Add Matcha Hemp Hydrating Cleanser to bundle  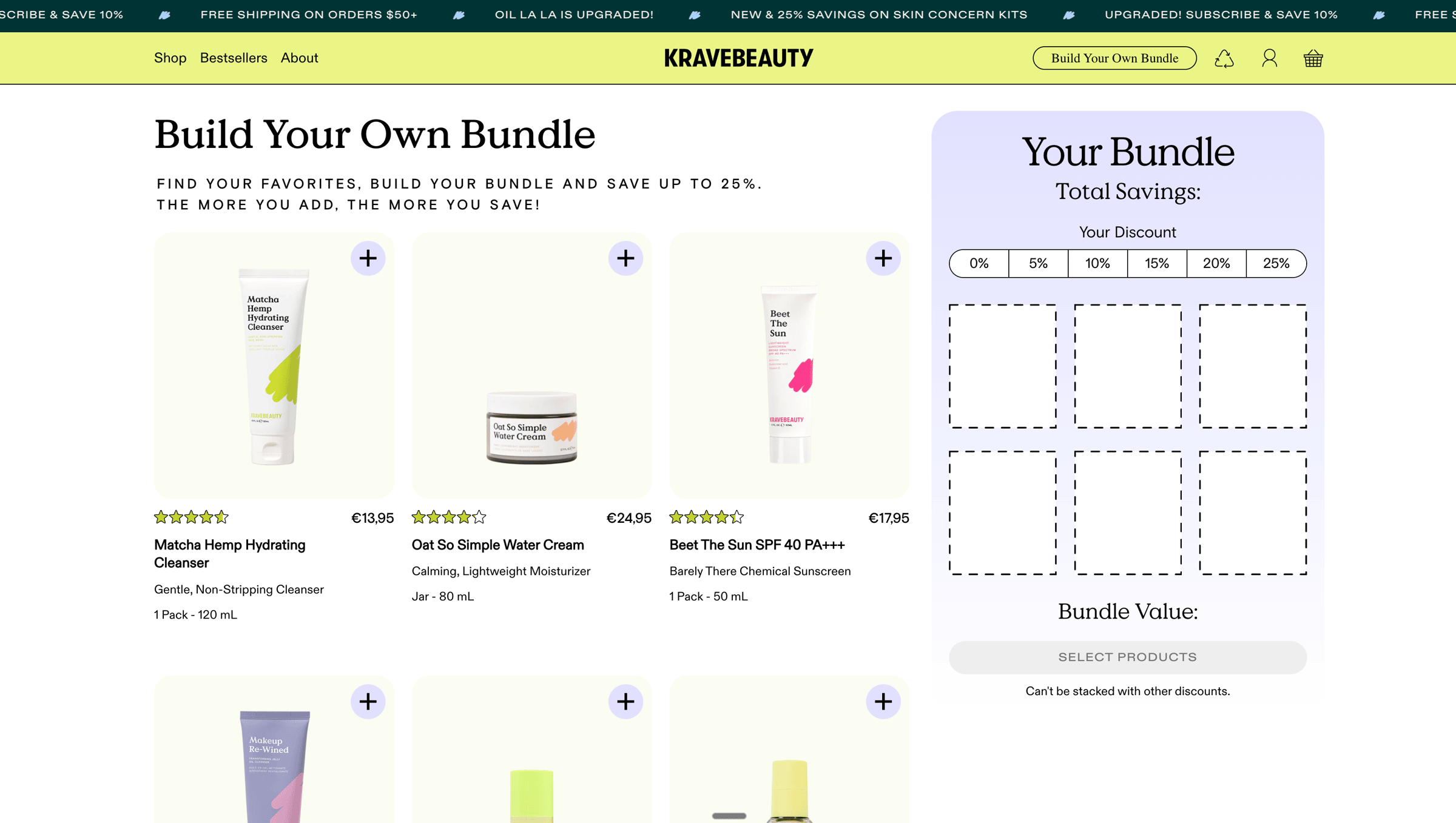click(368, 258)
